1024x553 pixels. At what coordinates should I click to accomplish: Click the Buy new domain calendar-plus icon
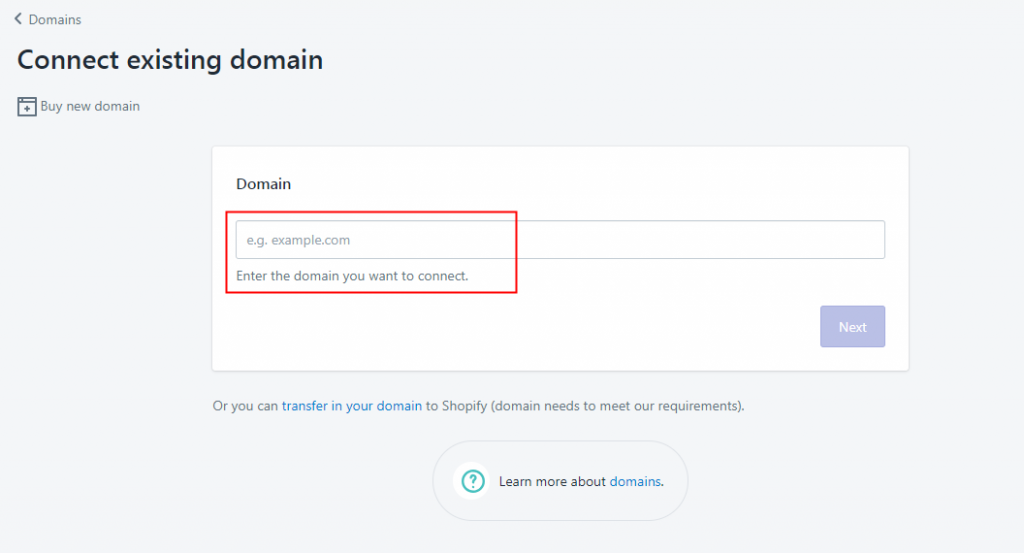[x=27, y=106]
